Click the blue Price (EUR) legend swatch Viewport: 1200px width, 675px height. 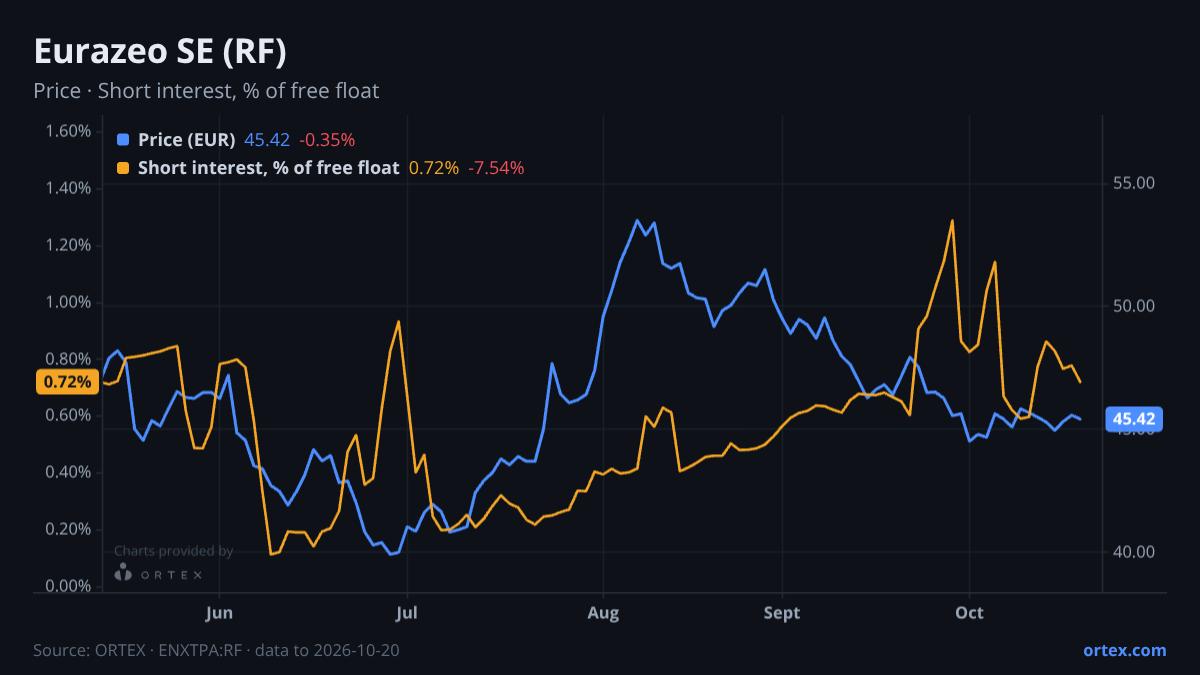click(x=123, y=140)
